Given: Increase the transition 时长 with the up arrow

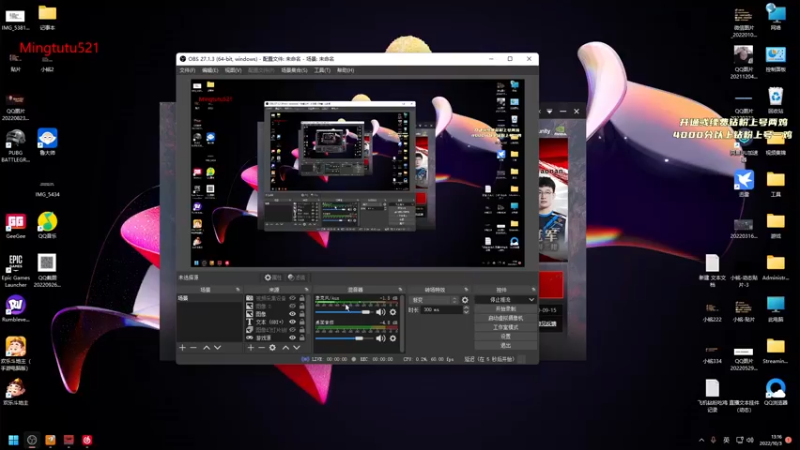Looking at the screenshot, I should 466,308.
